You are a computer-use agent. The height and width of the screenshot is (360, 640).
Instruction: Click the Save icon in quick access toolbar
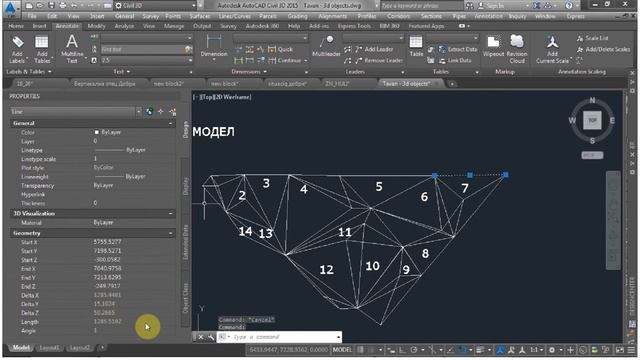pos(51,6)
